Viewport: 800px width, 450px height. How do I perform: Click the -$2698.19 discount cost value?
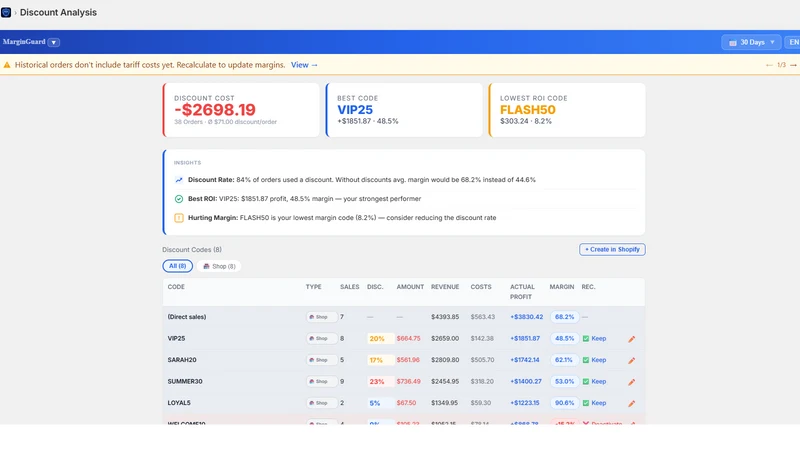coord(215,110)
